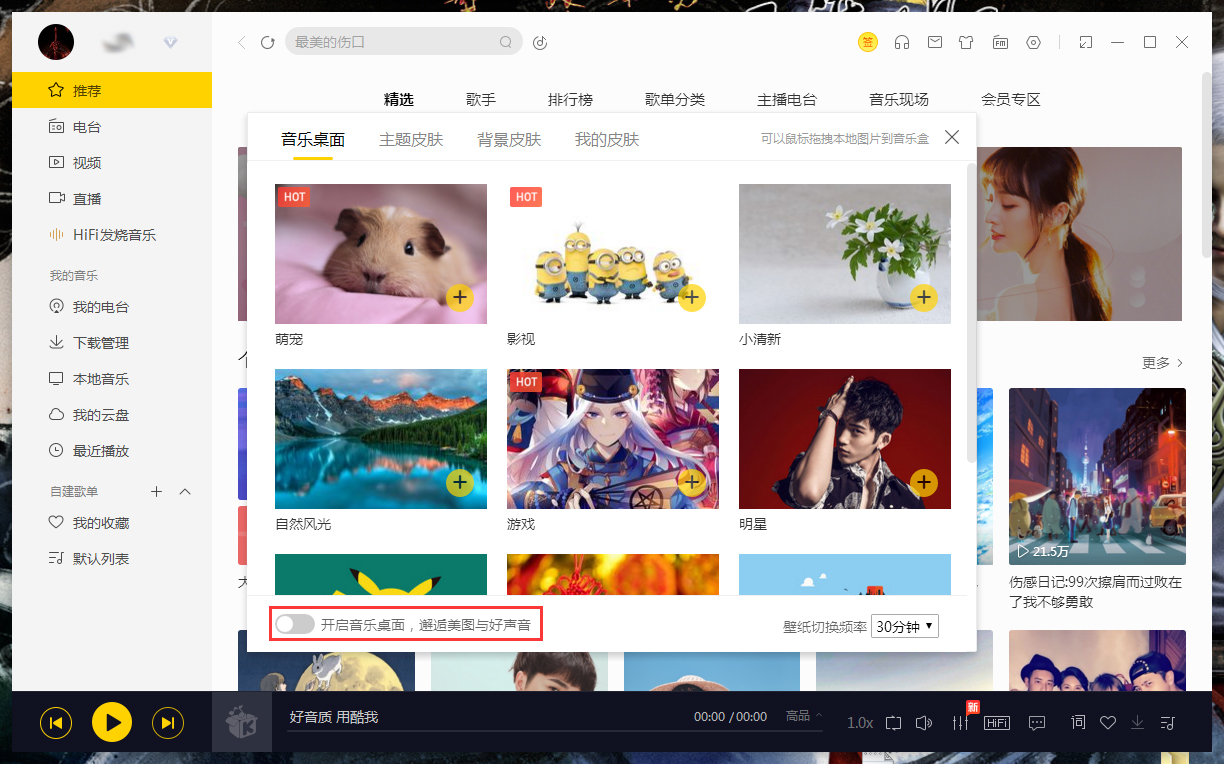Click the headphones listening icon
This screenshot has width=1224, height=764.
tap(901, 42)
